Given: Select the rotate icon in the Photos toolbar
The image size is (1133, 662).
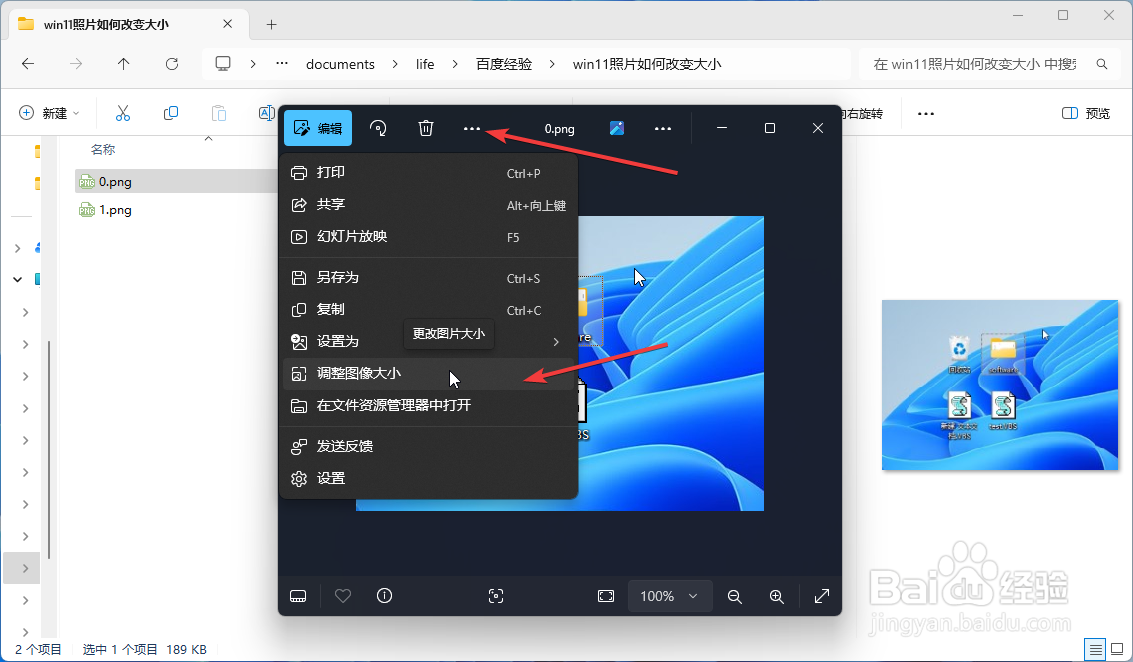Looking at the screenshot, I should click(x=378, y=128).
